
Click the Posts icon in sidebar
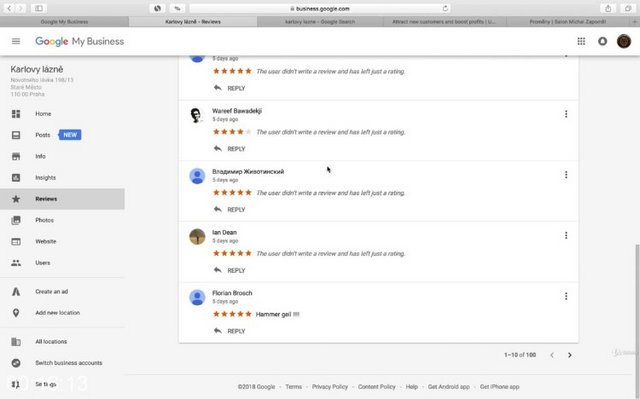(16, 135)
